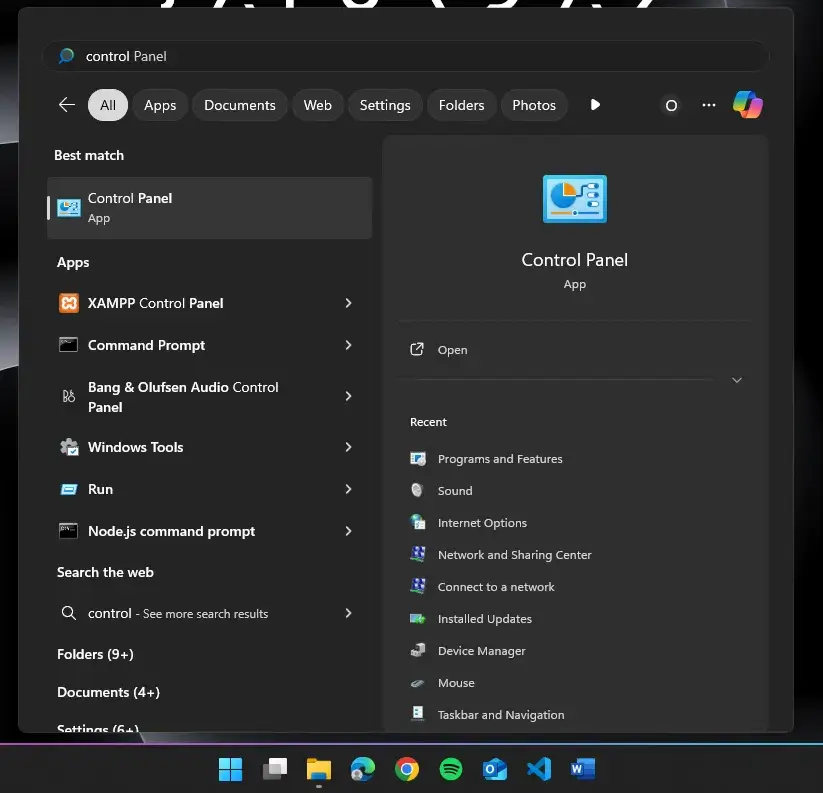The image size is (823, 793).
Task: Click the Sound speaker icon
Action: tap(417, 490)
